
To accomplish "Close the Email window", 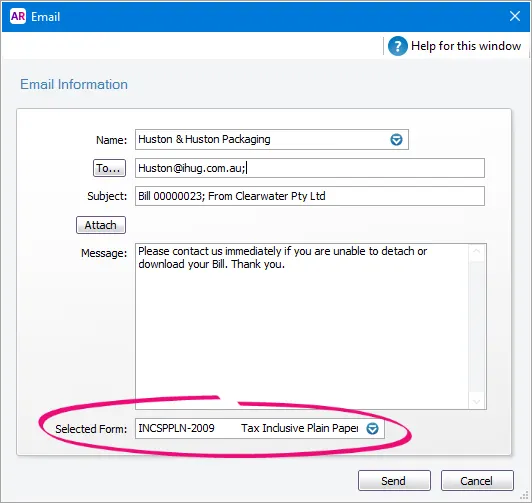I will tap(515, 16).
